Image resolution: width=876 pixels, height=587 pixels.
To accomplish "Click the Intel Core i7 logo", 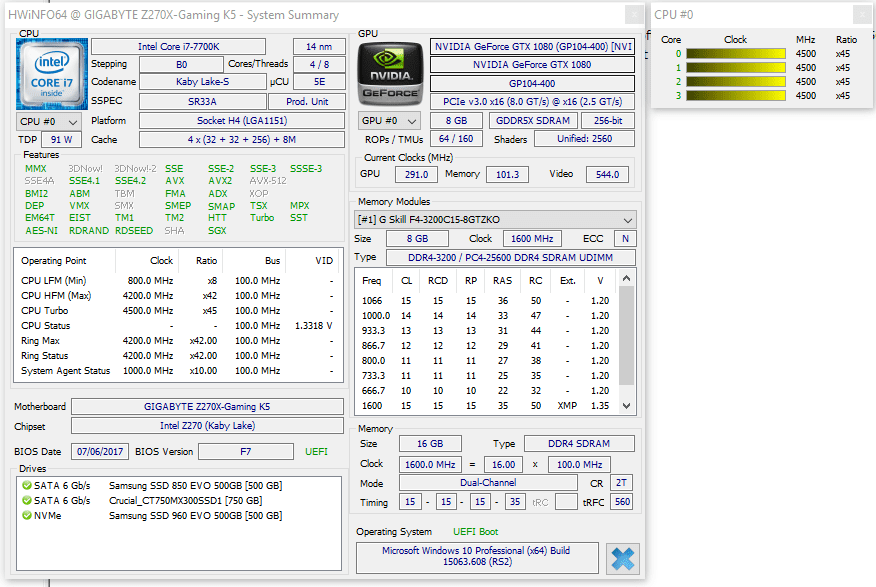I will point(52,74).
